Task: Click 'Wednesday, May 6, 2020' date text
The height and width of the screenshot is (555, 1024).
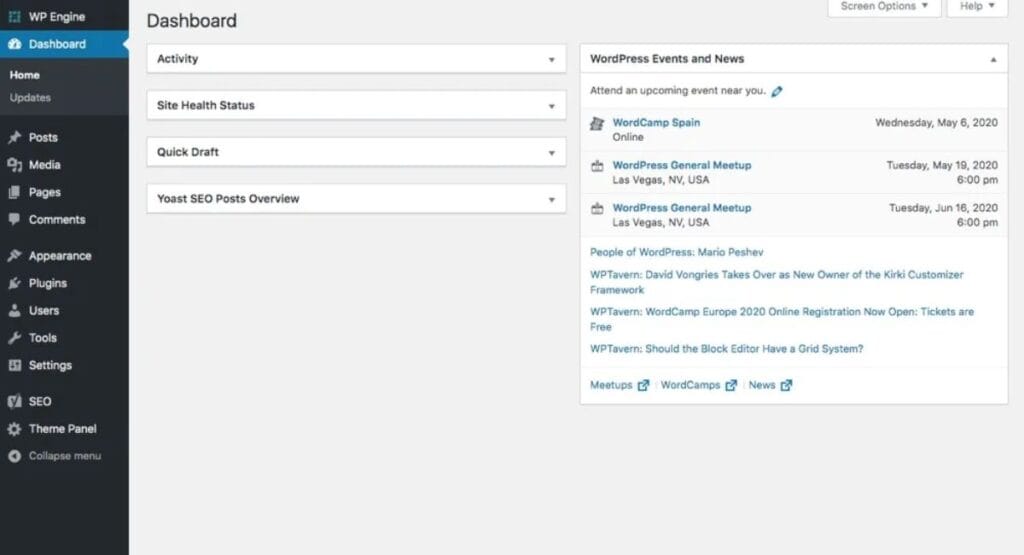Action: pos(936,122)
